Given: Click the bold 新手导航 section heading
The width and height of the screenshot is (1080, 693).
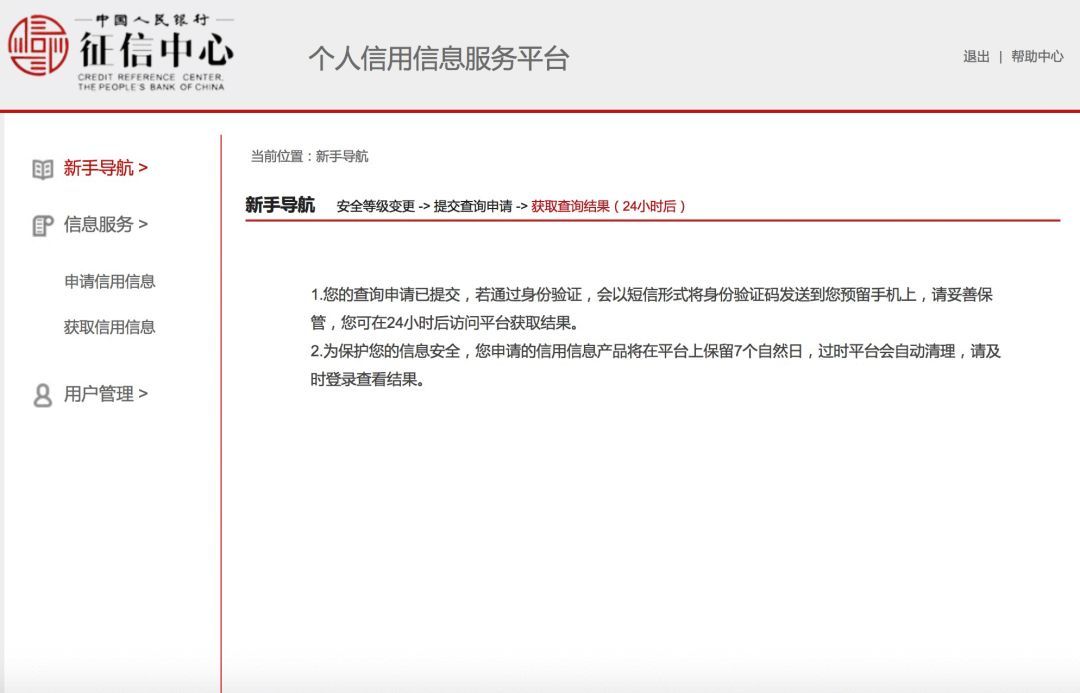Looking at the screenshot, I should (x=280, y=205).
